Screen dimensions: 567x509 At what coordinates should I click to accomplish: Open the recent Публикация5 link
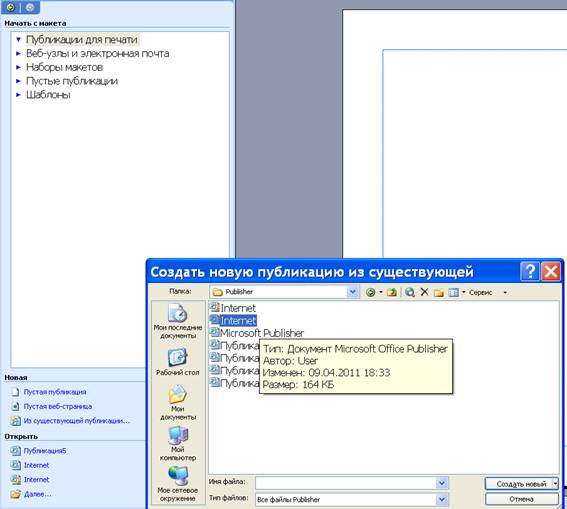pos(45,451)
